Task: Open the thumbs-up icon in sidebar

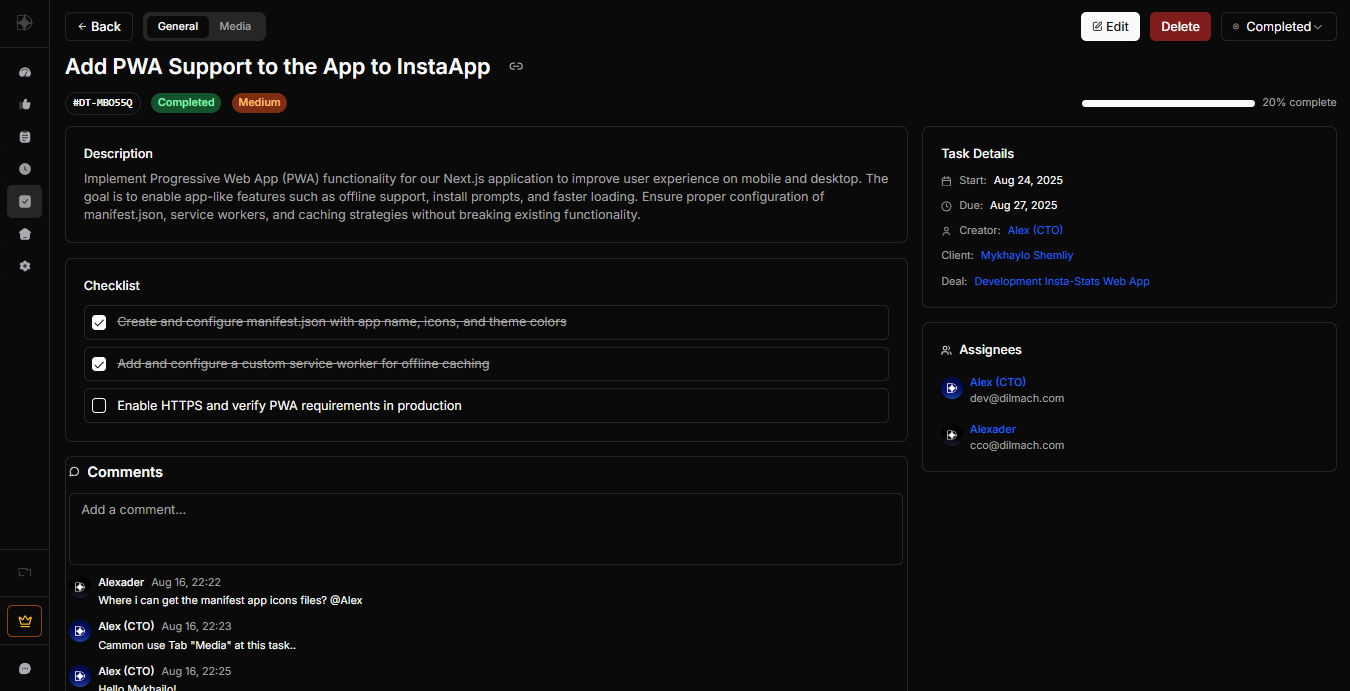Action: tap(25, 104)
